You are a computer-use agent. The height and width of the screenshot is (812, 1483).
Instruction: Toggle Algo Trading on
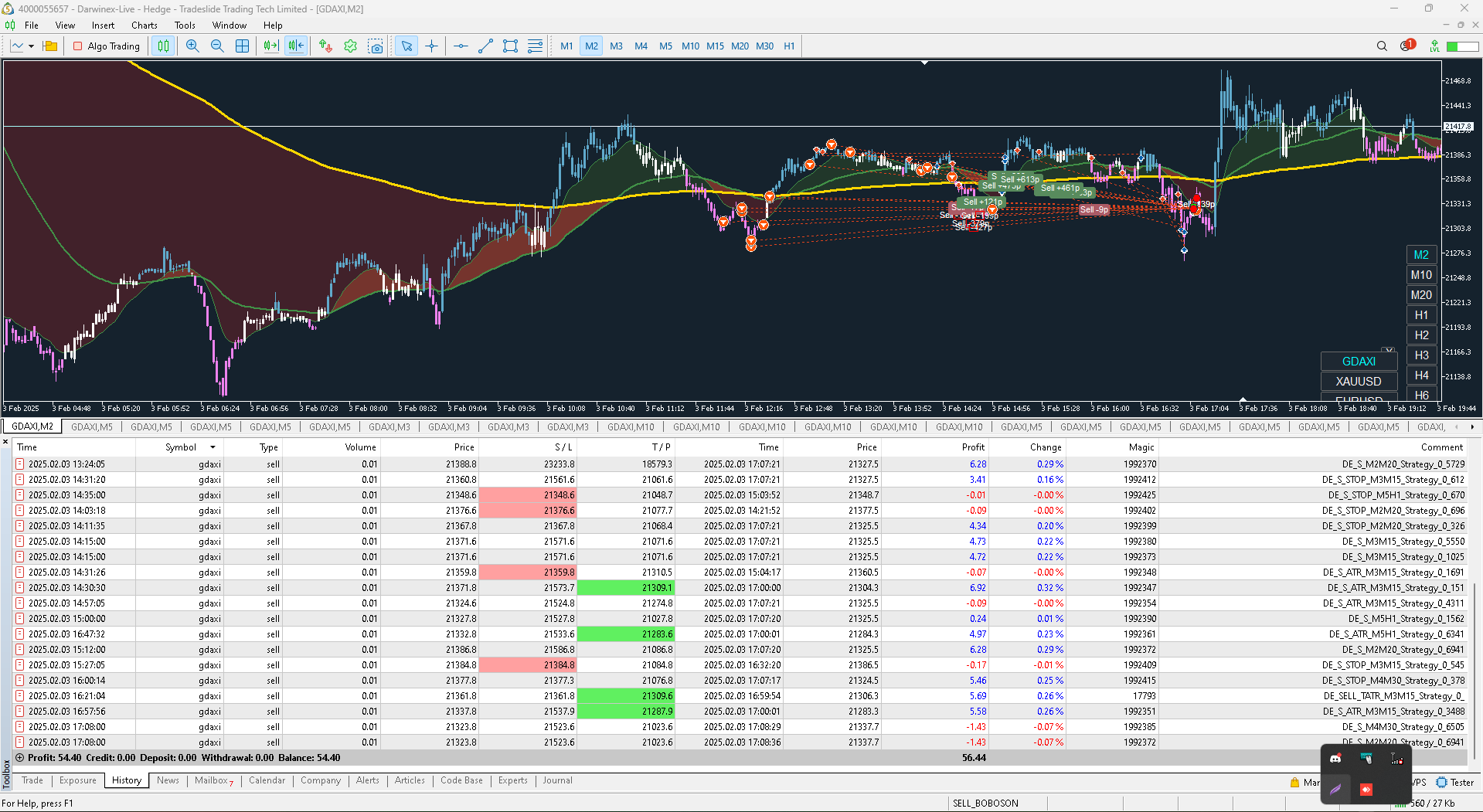click(x=107, y=46)
